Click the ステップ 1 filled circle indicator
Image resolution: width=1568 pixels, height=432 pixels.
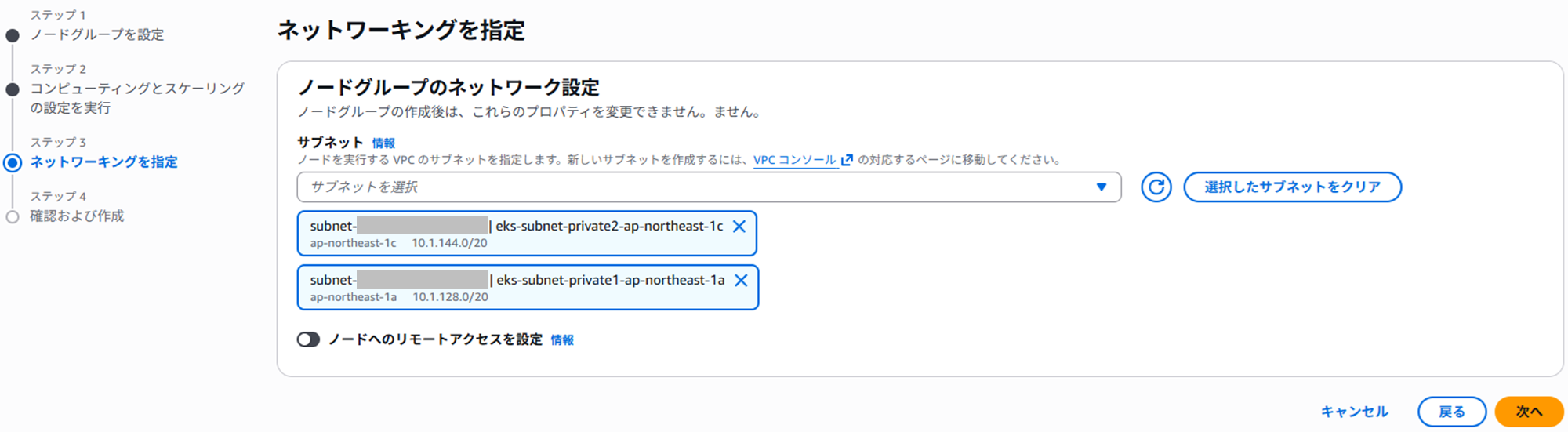[13, 35]
